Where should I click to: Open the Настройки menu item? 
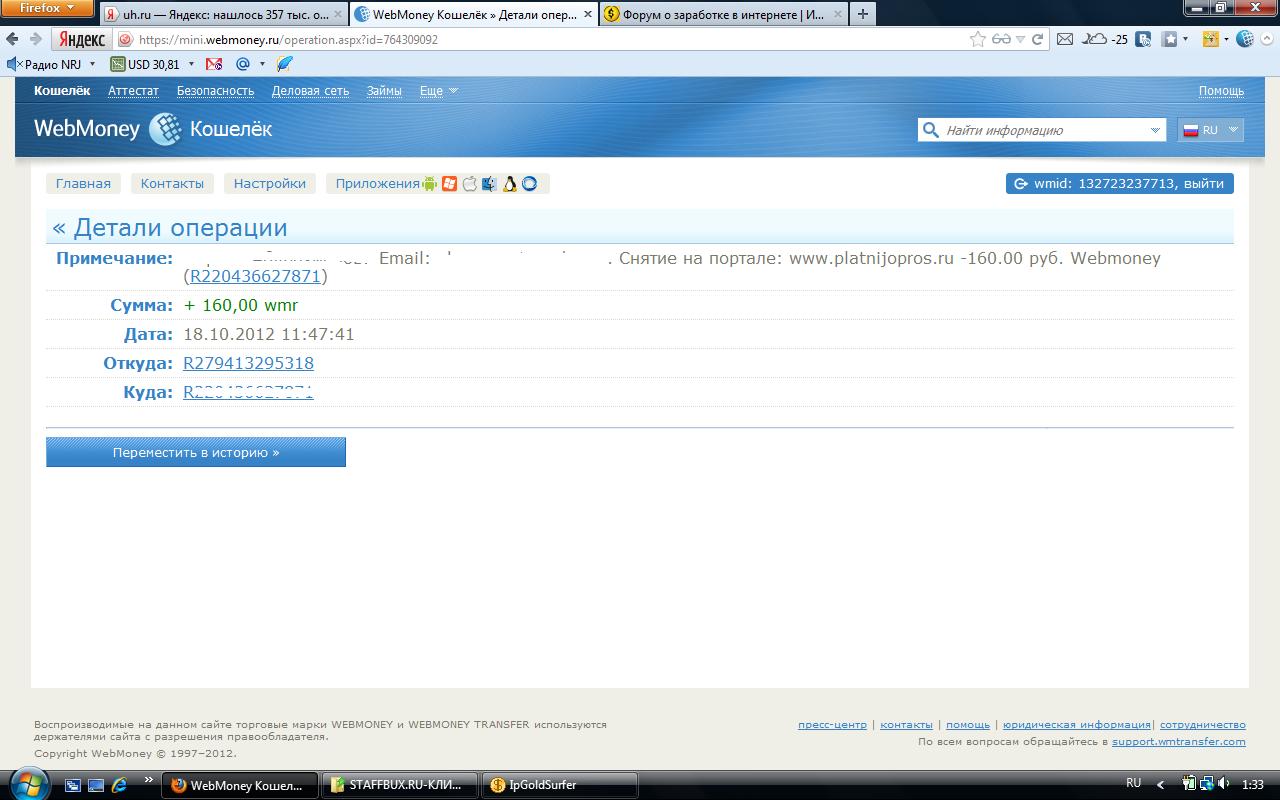[270, 184]
